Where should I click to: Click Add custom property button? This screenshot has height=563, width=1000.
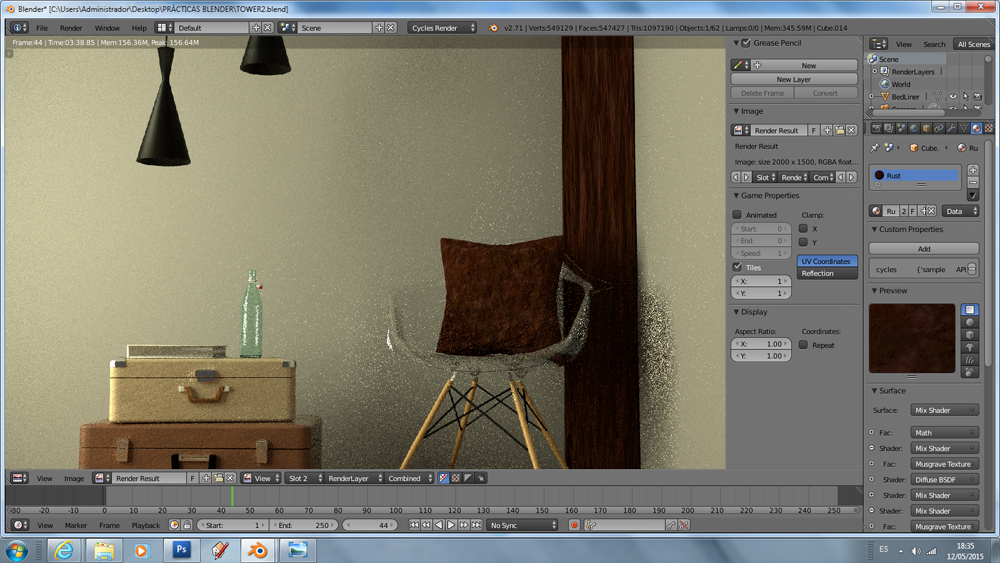coord(923,249)
